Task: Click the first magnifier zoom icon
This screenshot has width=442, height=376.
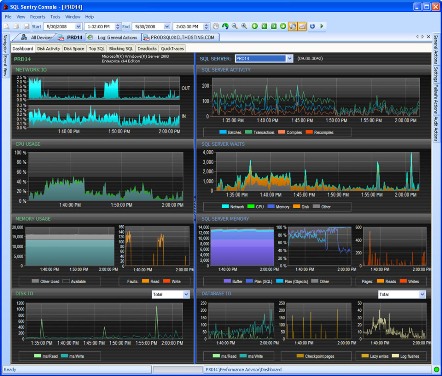Action: click(235, 26)
